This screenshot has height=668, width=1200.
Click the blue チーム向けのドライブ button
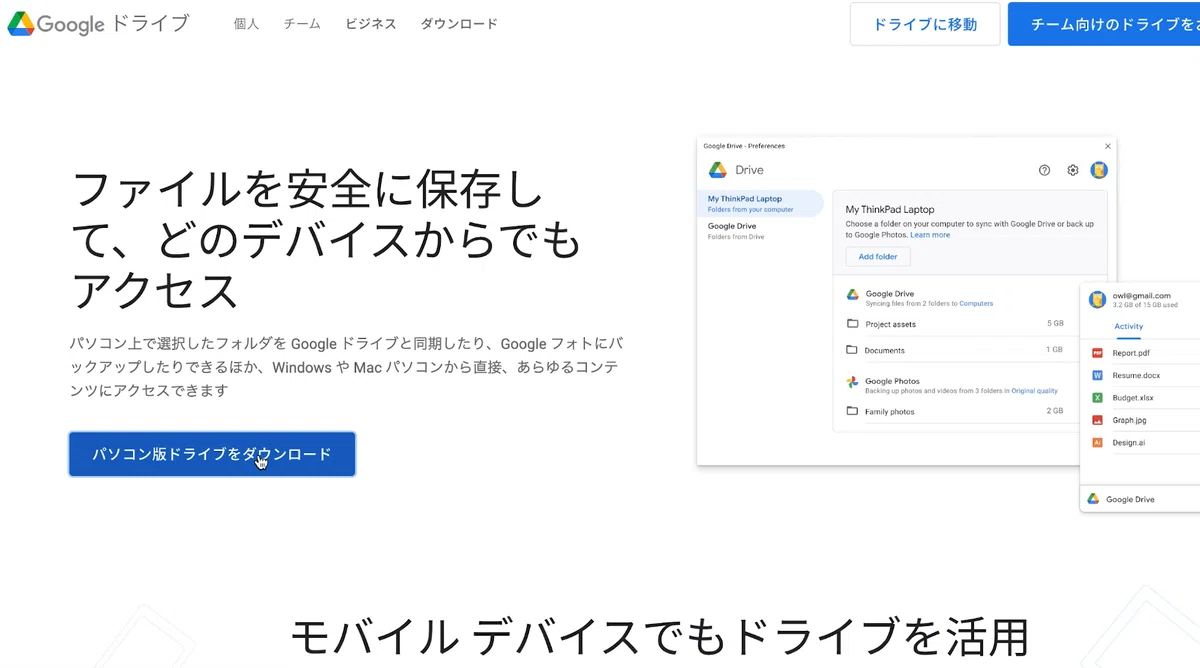1104,24
